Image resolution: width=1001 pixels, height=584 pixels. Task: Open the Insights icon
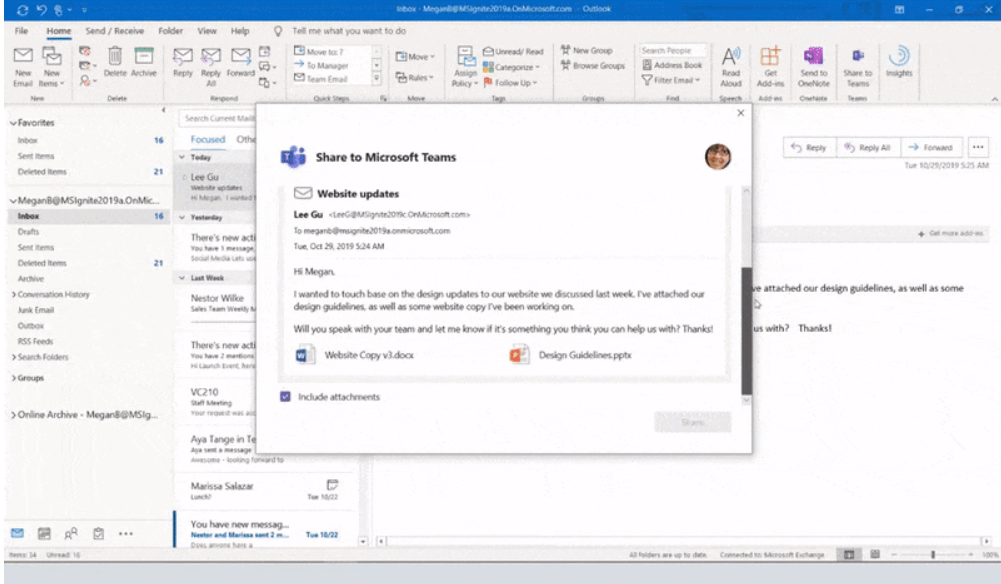coord(899,56)
